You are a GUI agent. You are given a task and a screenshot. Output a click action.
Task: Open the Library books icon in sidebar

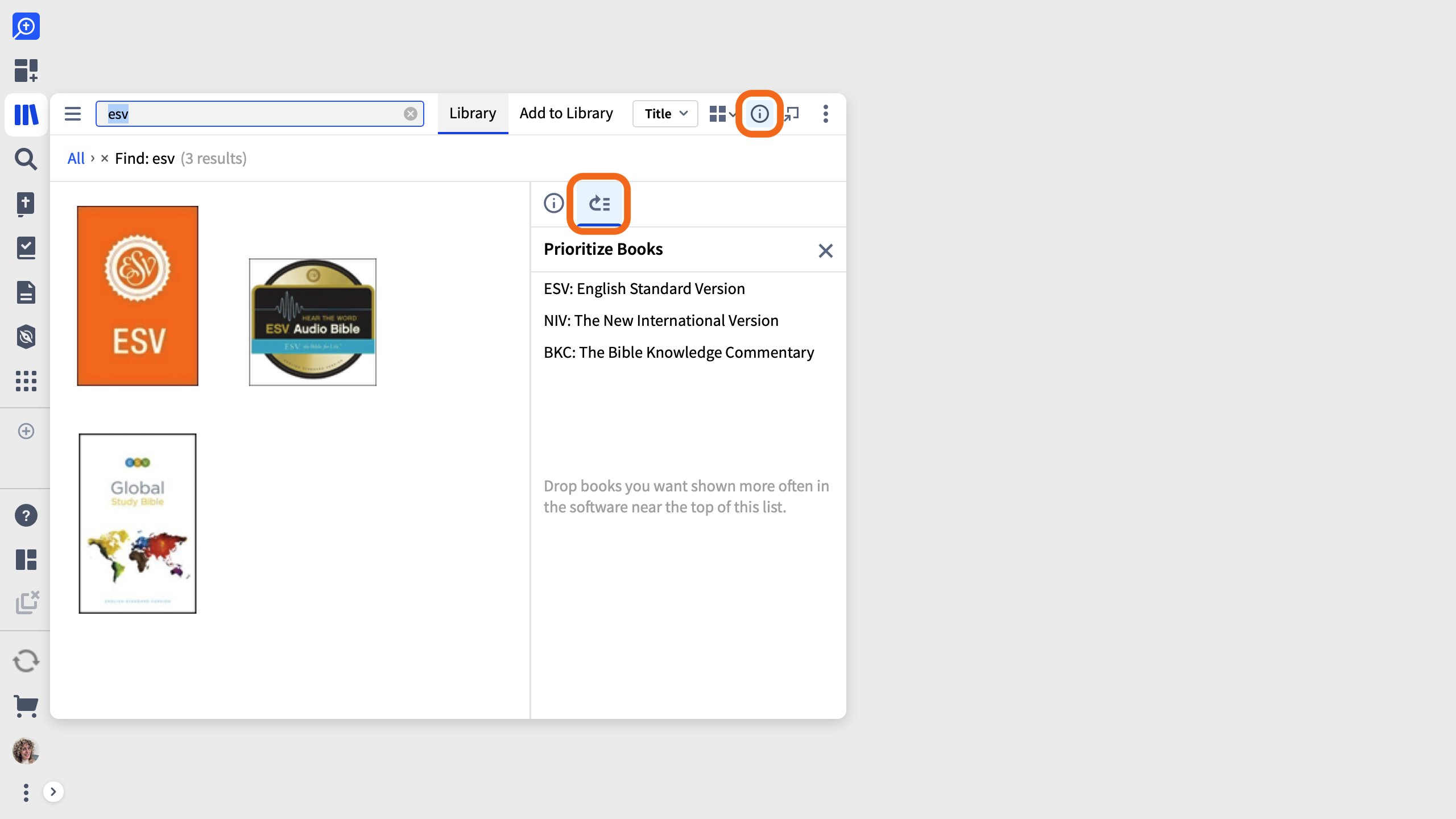click(26, 114)
